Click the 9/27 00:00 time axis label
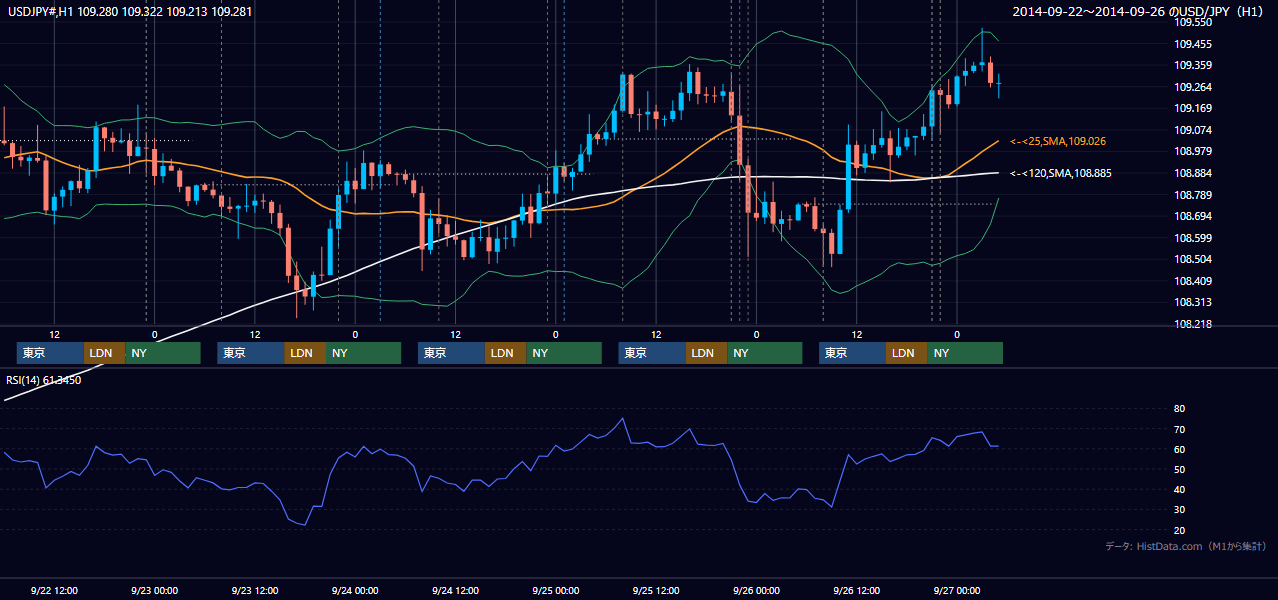 957,590
